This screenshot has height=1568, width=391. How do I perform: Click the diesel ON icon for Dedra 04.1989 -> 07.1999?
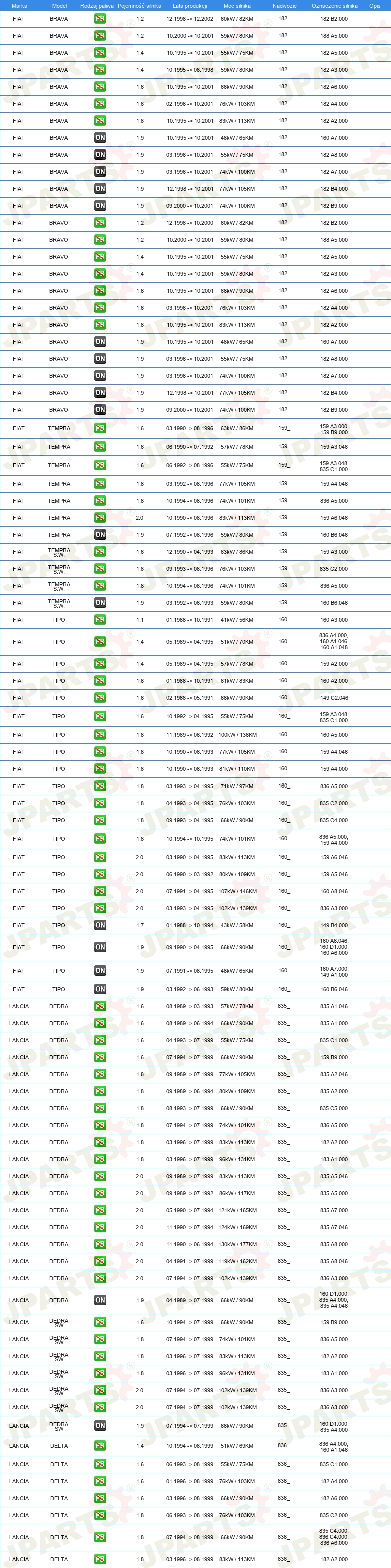coord(100,1300)
